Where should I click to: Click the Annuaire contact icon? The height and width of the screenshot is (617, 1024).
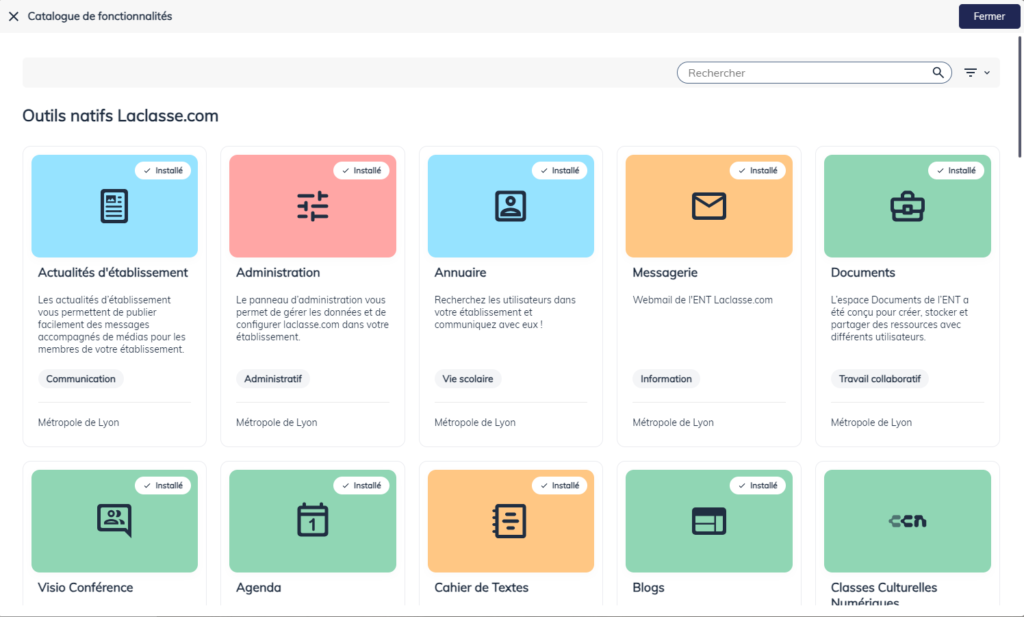pos(510,205)
